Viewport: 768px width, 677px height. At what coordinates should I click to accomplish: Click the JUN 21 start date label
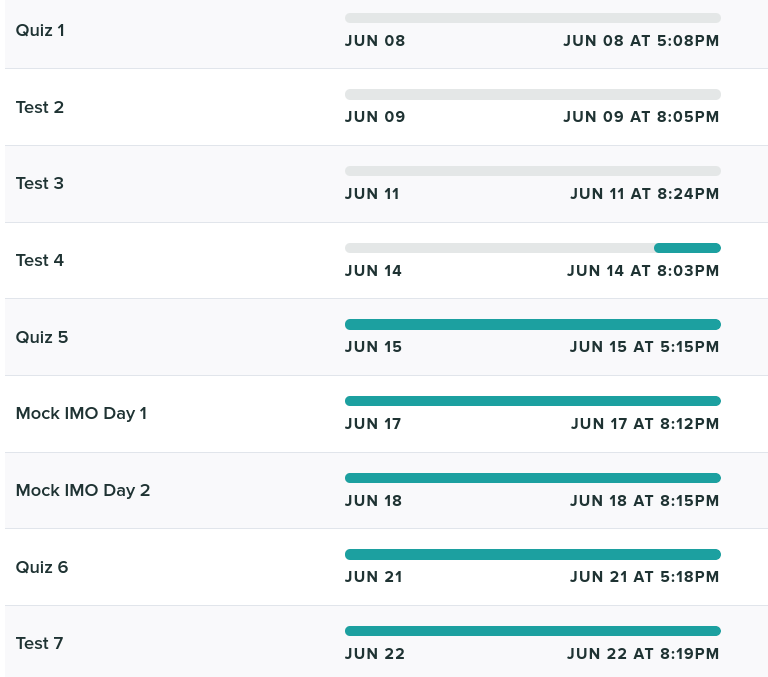pos(373,577)
